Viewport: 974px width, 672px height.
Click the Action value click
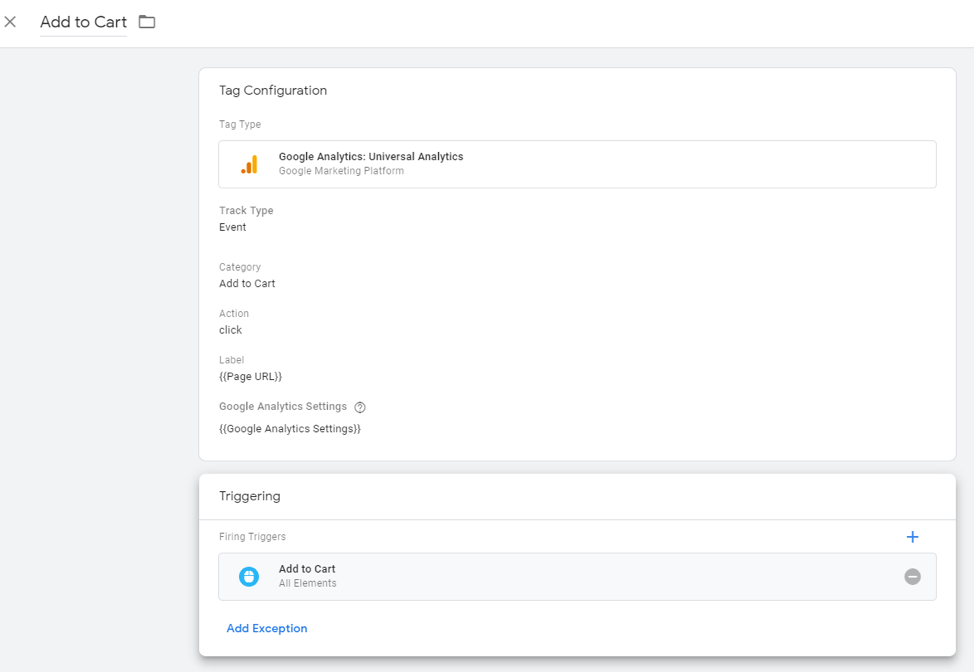tap(230, 330)
